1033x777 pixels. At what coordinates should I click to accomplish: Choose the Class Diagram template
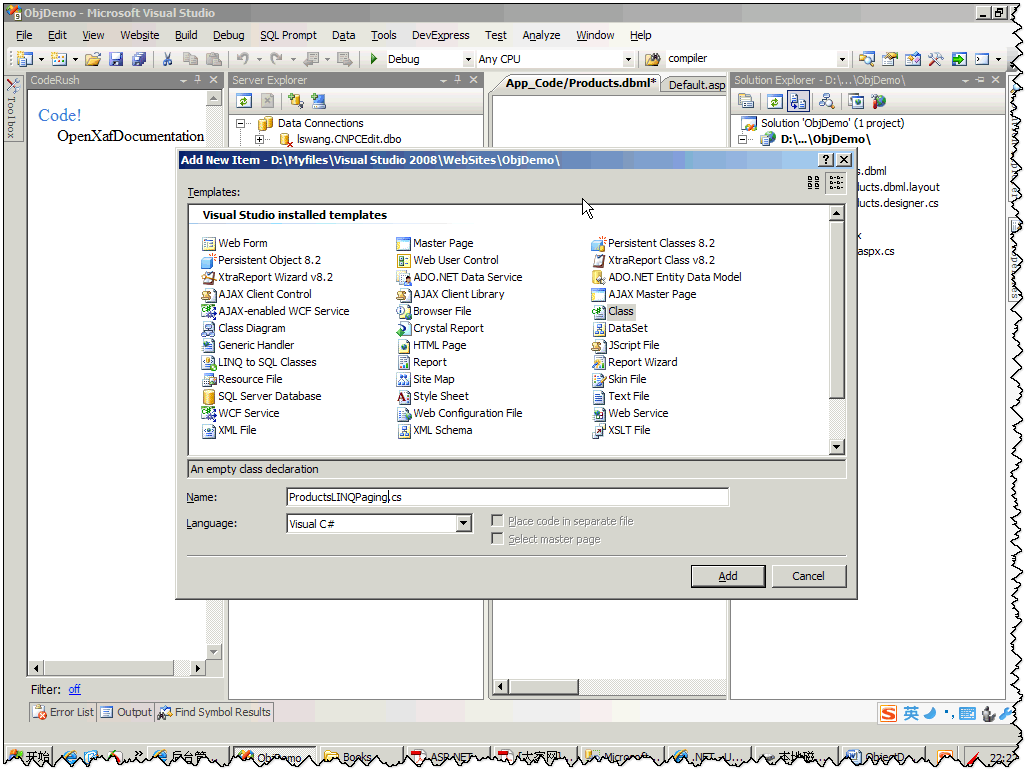click(244, 328)
